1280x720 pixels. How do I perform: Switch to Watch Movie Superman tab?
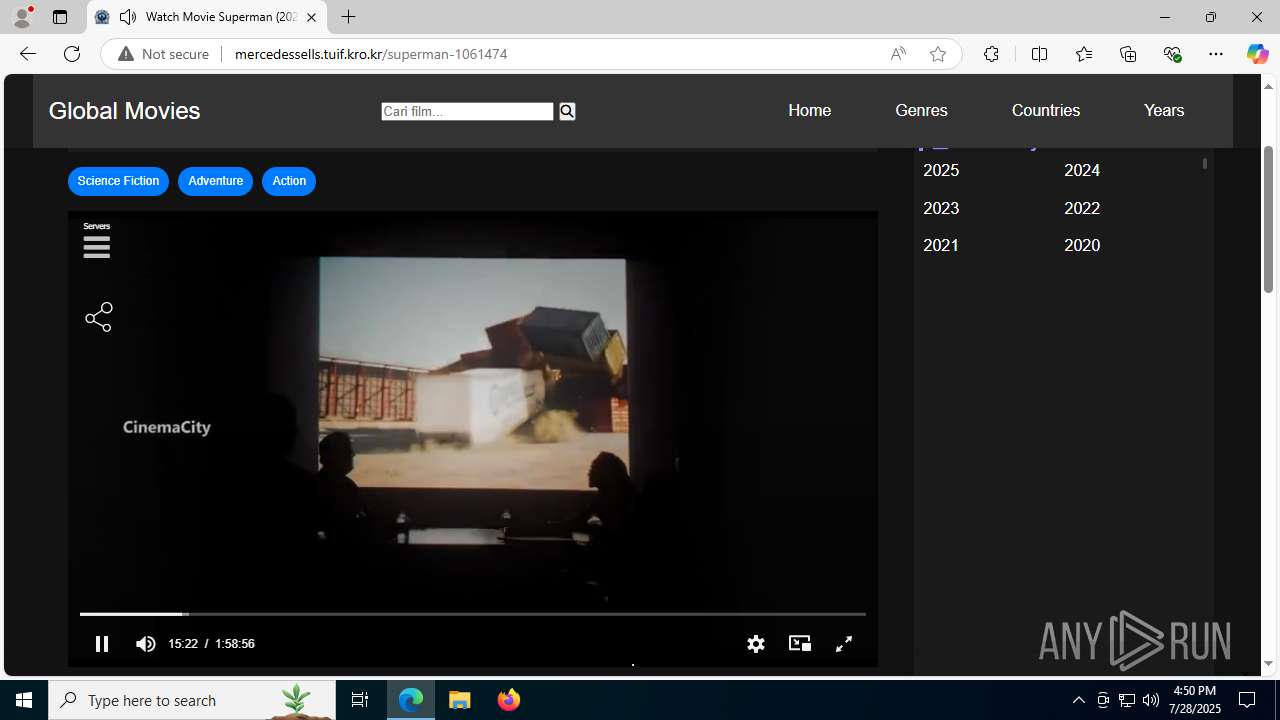pyautogui.click(x=207, y=17)
